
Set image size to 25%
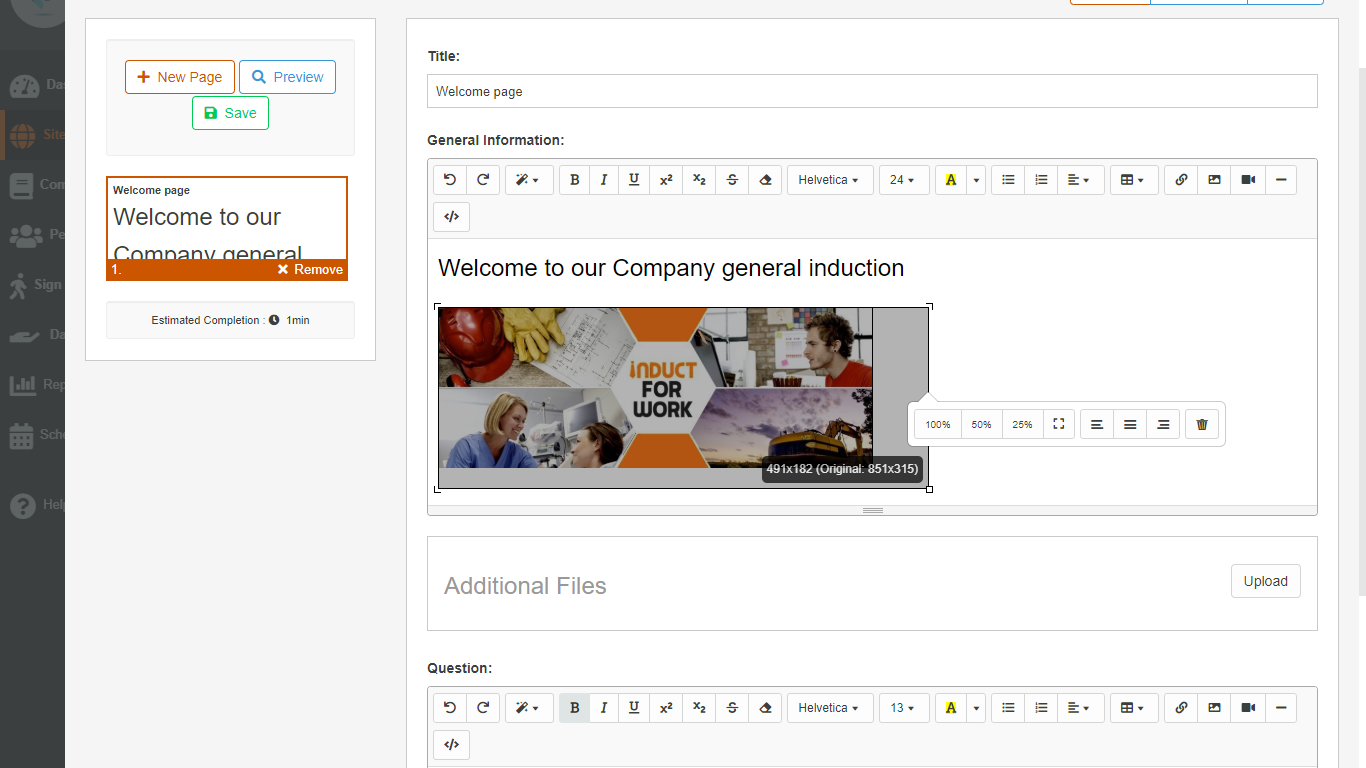tap(1022, 424)
